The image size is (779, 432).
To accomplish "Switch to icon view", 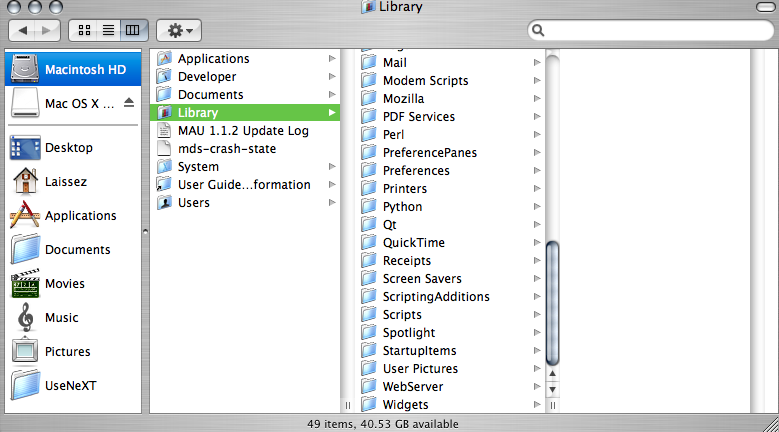I will pyautogui.click(x=84, y=30).
